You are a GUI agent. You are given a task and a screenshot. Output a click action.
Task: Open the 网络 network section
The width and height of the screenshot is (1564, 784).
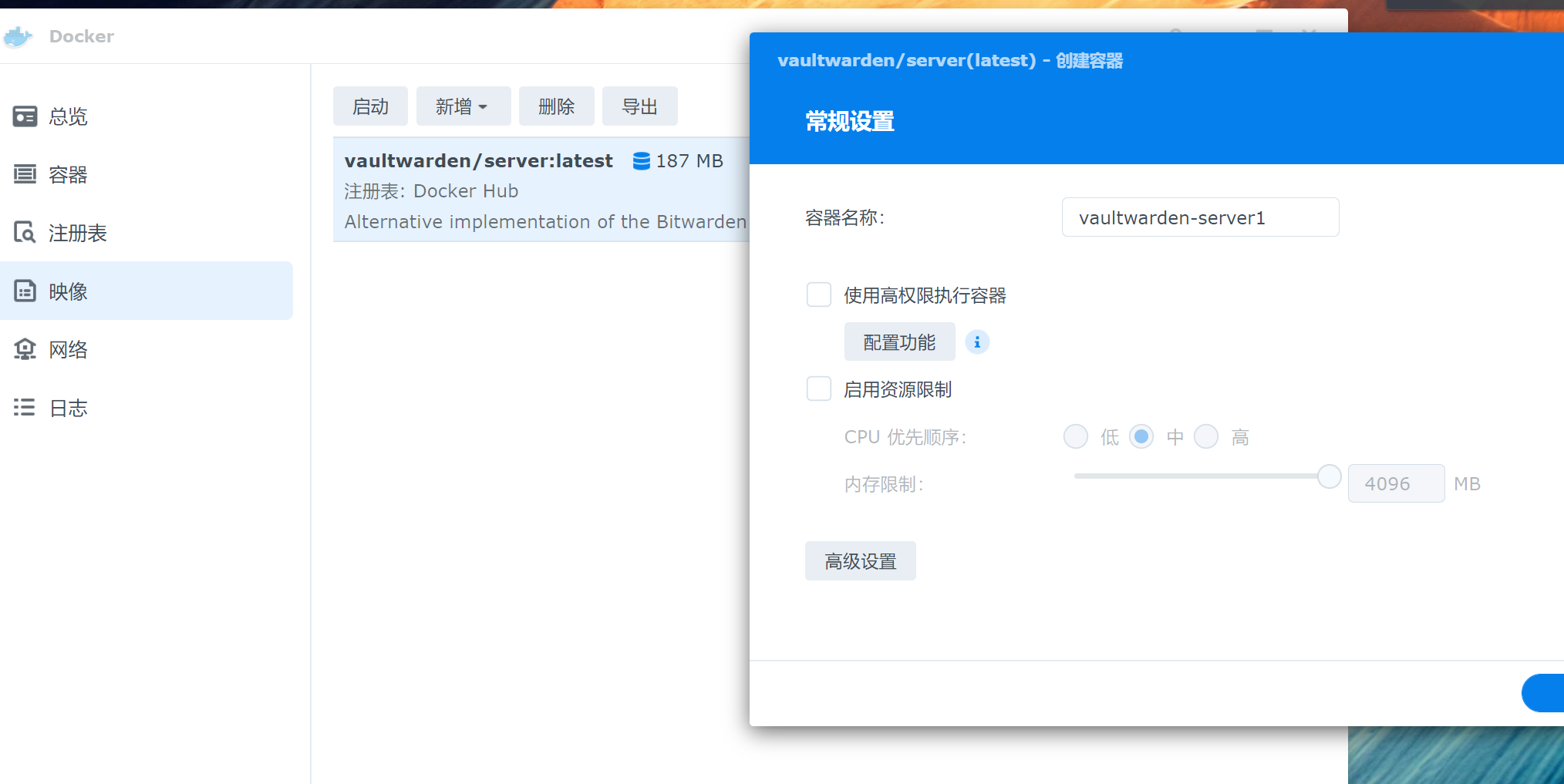coord(147,349)
